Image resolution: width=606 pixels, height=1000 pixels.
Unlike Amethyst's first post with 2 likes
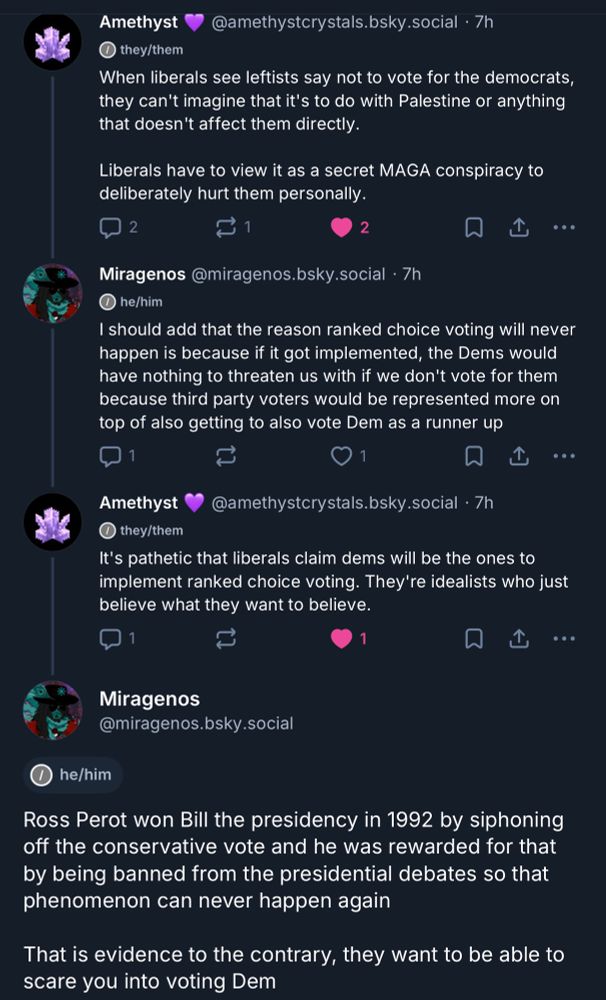tap(341, 228)
